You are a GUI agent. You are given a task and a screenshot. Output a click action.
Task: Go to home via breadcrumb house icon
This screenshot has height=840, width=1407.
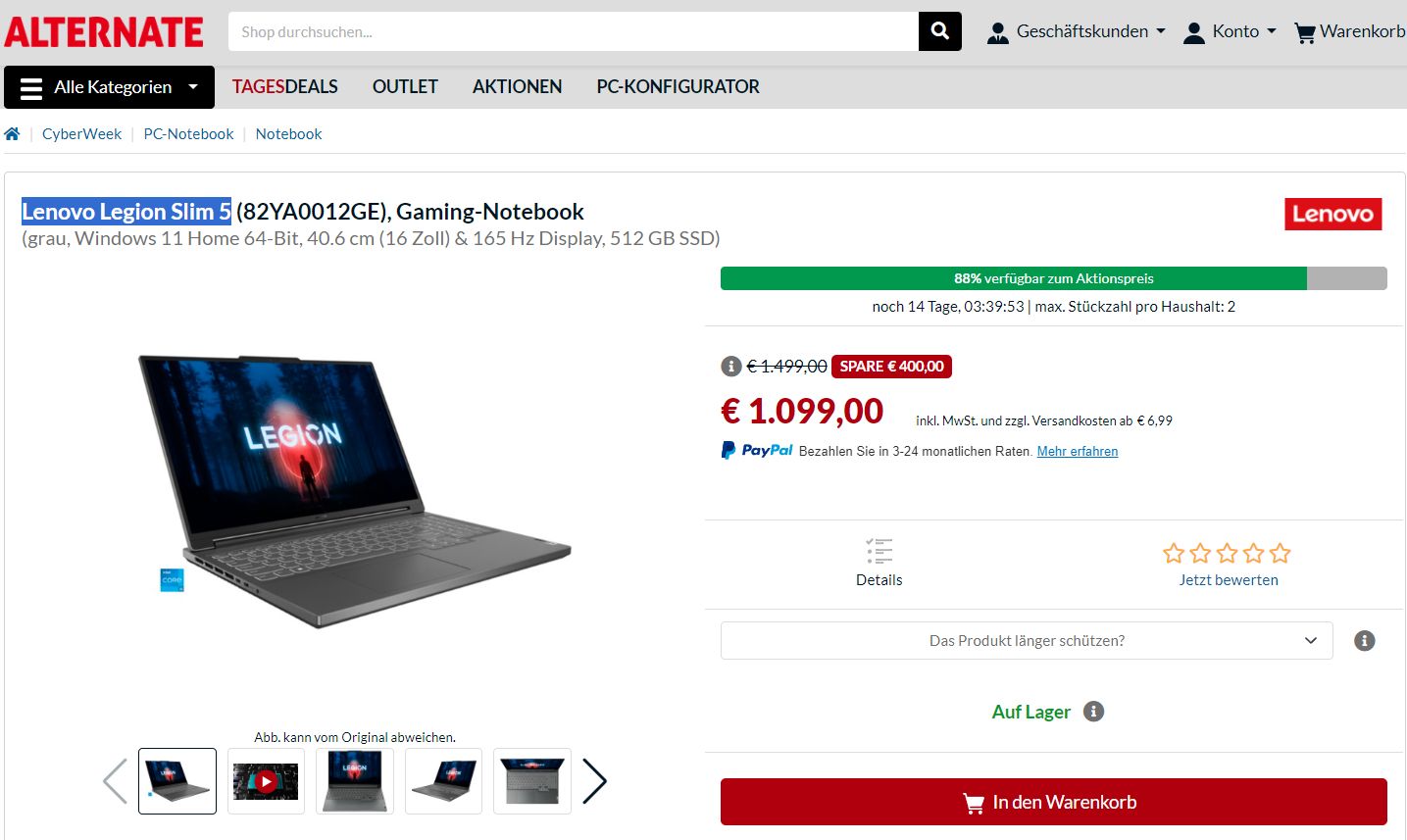[12, 134]
